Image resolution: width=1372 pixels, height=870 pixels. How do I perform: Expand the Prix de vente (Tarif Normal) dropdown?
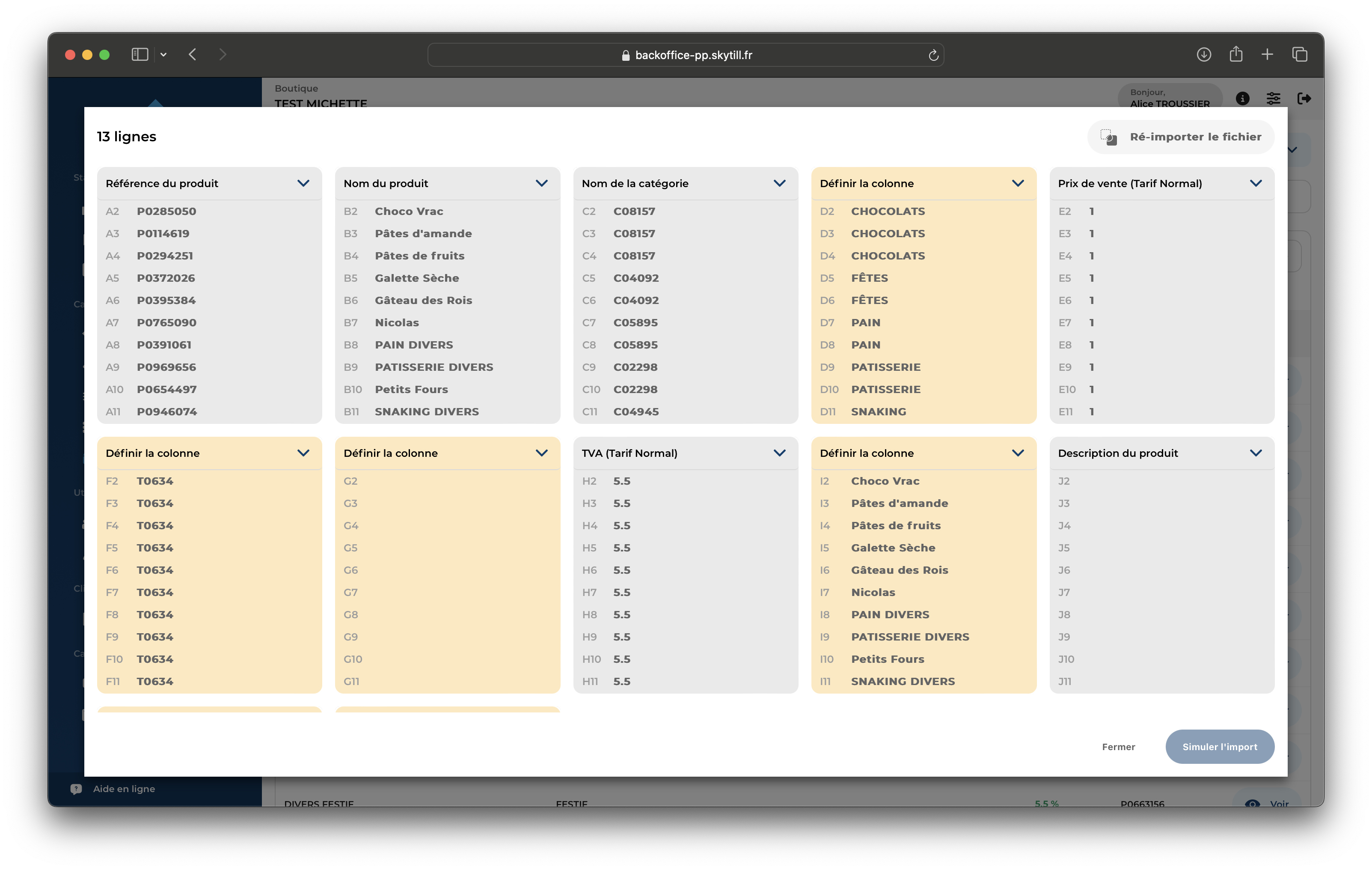(x=1255, y=184)
